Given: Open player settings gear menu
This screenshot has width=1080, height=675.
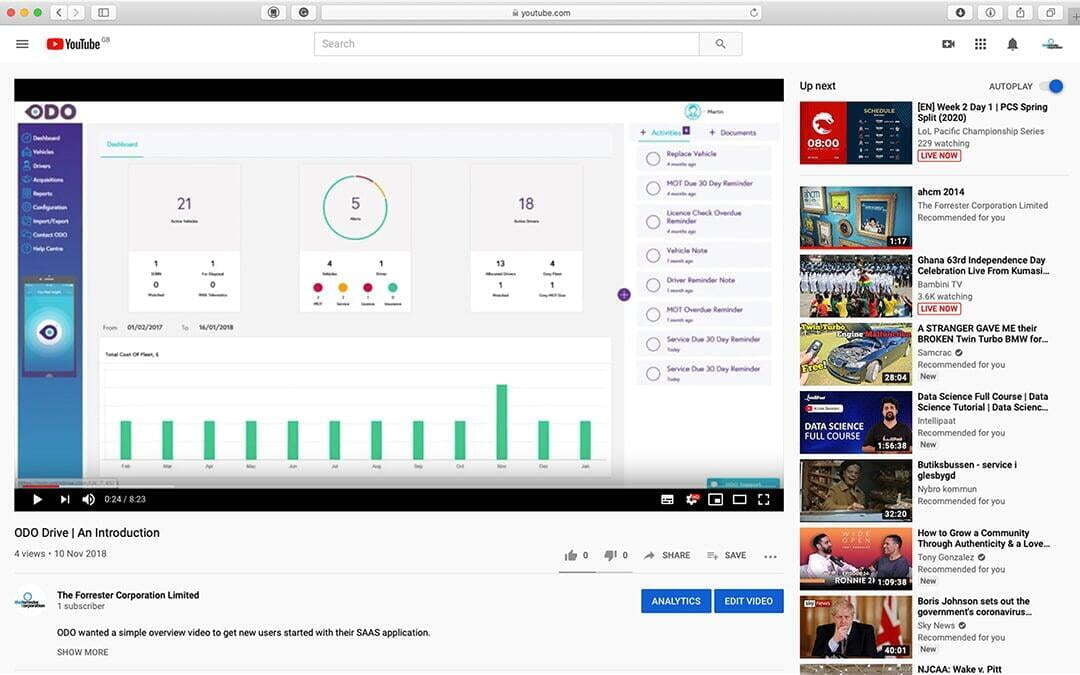Looking at the screenshot, I should (691, 499).
